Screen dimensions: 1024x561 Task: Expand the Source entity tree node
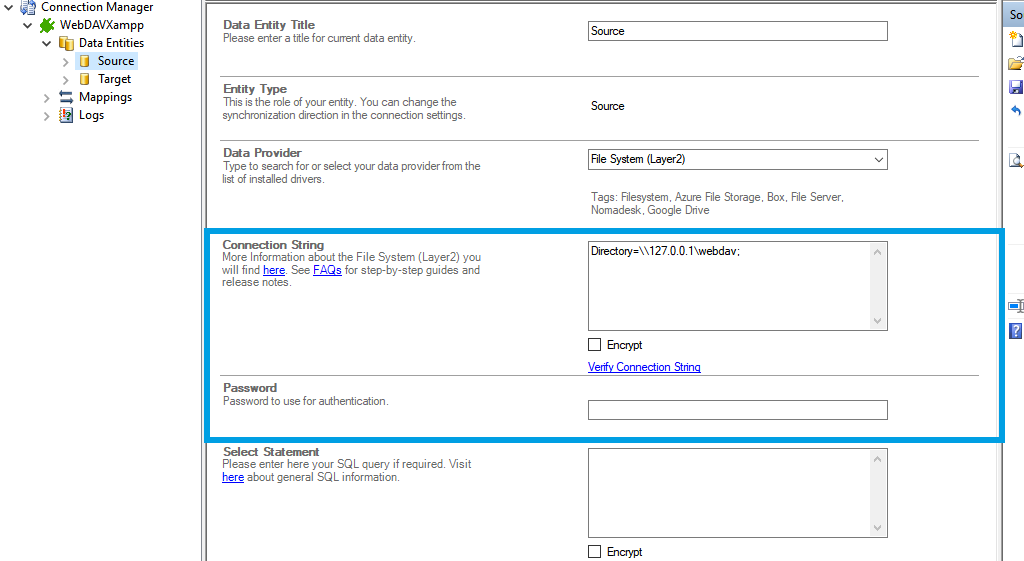coord(66,61)
